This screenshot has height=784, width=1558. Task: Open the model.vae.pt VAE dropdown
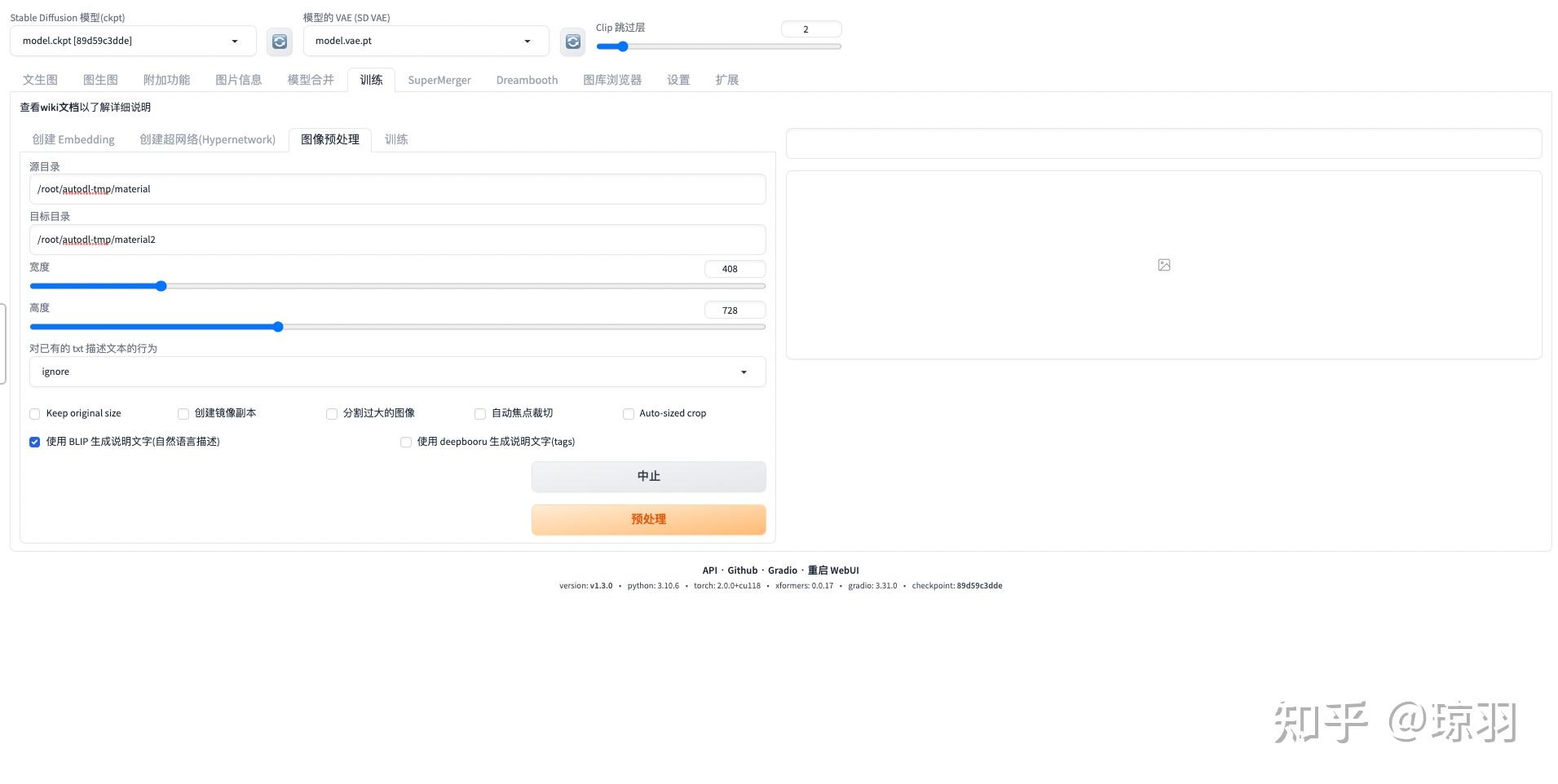pos(426,41)
